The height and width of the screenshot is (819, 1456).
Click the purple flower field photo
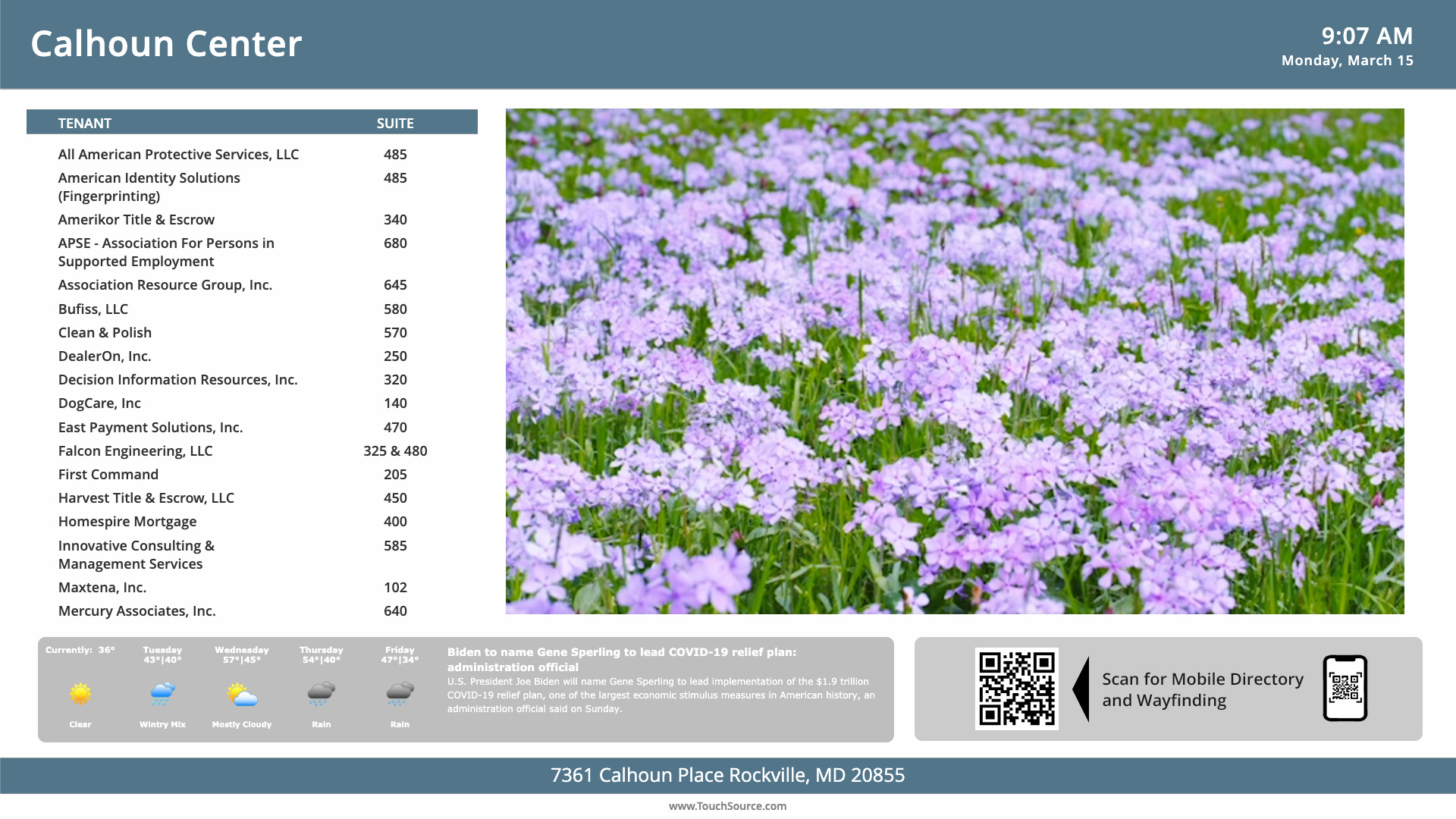coord(955,362)
